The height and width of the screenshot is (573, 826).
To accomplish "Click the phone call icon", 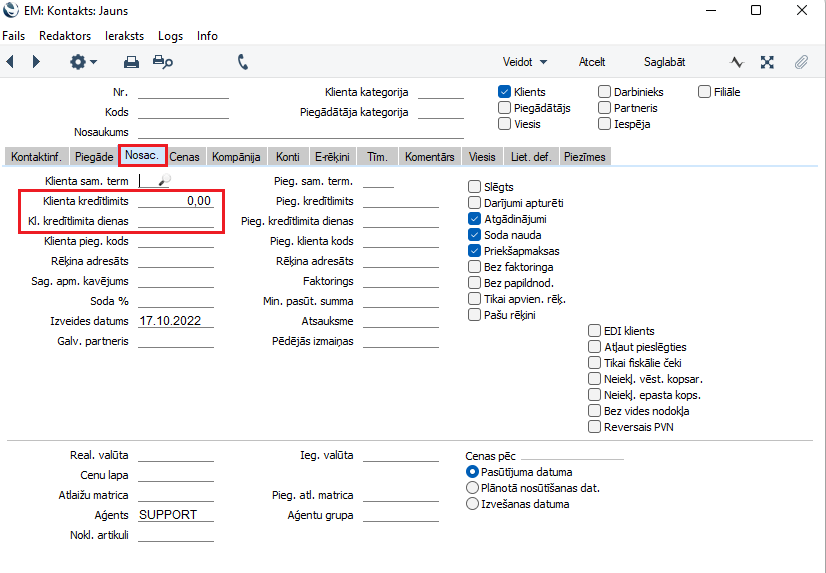I will (x=243, y=62).
